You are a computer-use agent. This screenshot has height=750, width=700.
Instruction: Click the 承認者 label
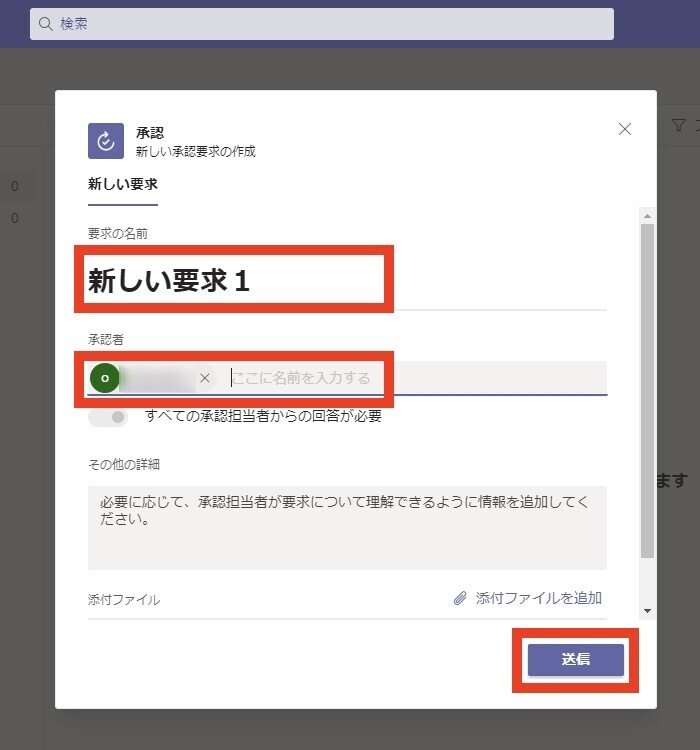click(106, 340)
